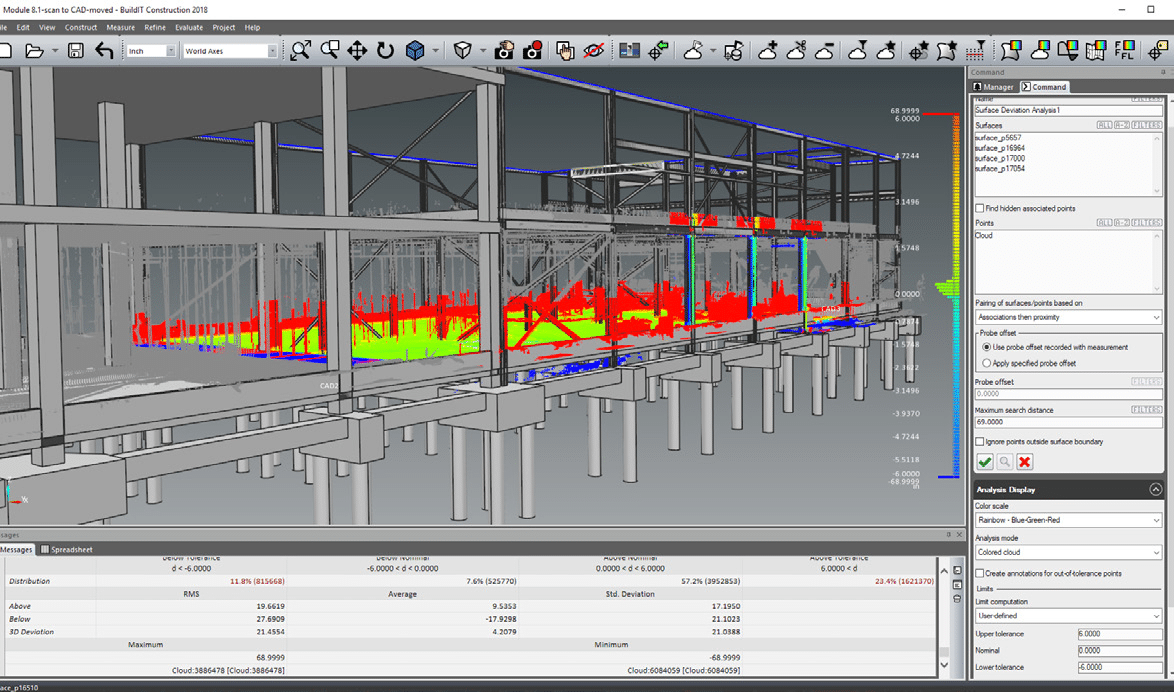This screenshot has height=692, width=1174.
Task: Select the Zoom Window tool
Action: (x=330, y=48)
